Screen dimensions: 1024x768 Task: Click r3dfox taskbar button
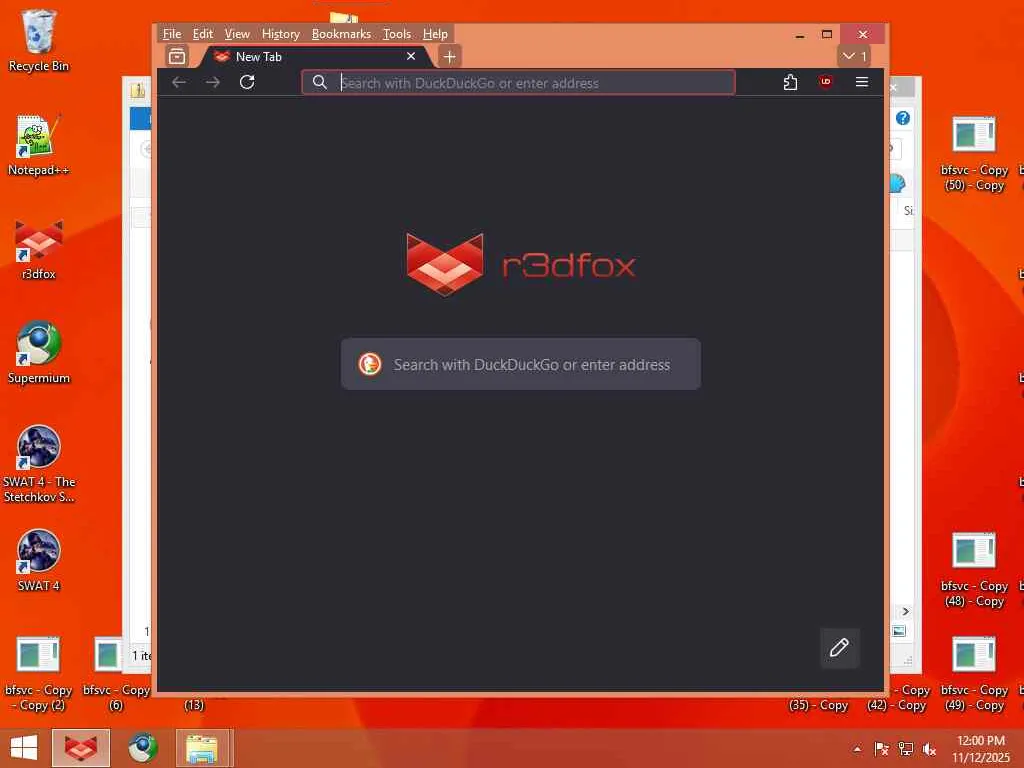point(81,748)
